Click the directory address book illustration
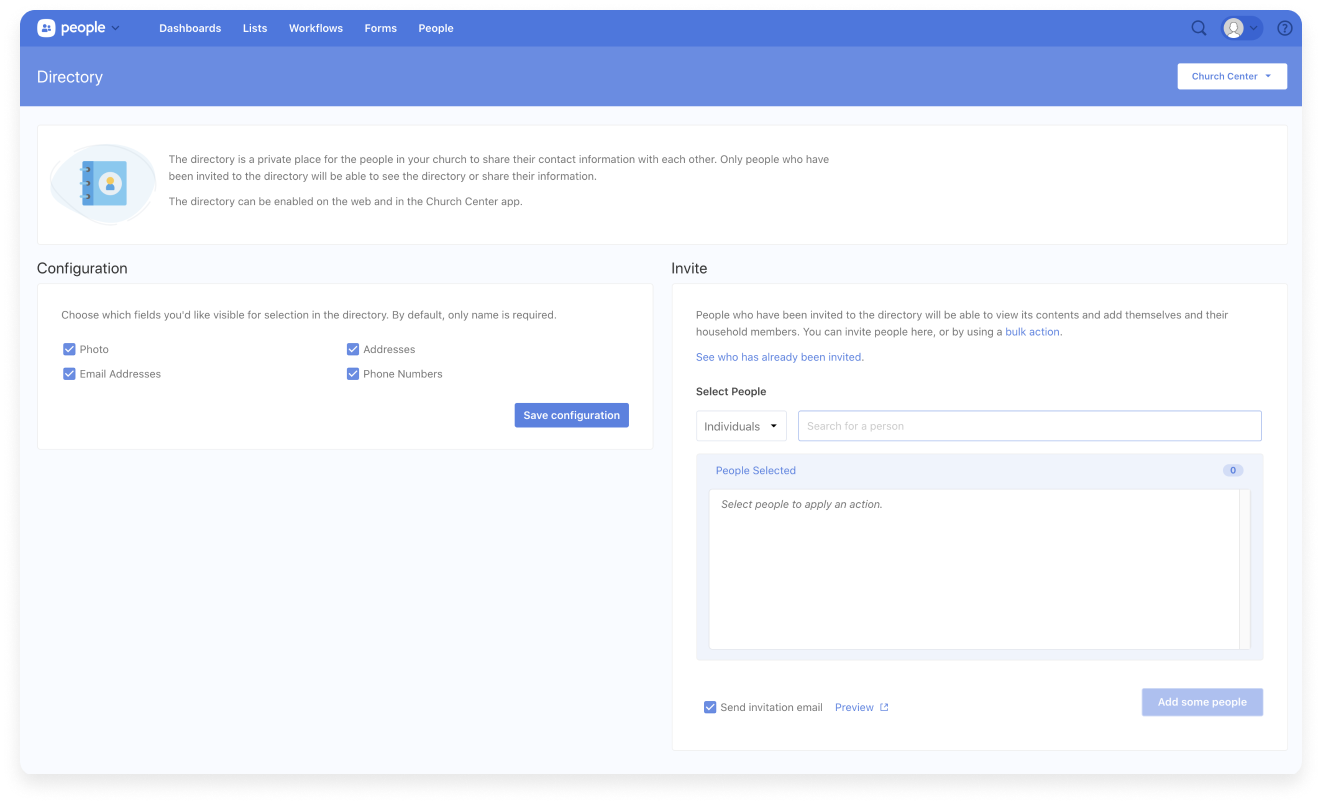 click(x=103, y=183)
